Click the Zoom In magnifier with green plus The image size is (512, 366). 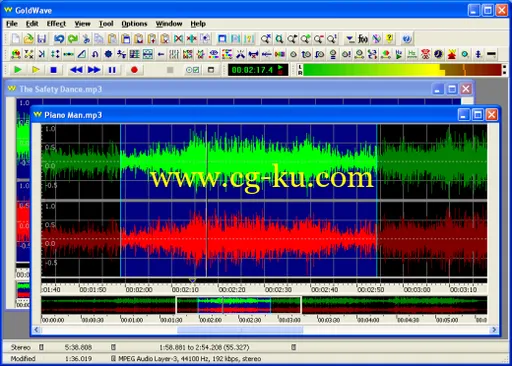[306, 39]
